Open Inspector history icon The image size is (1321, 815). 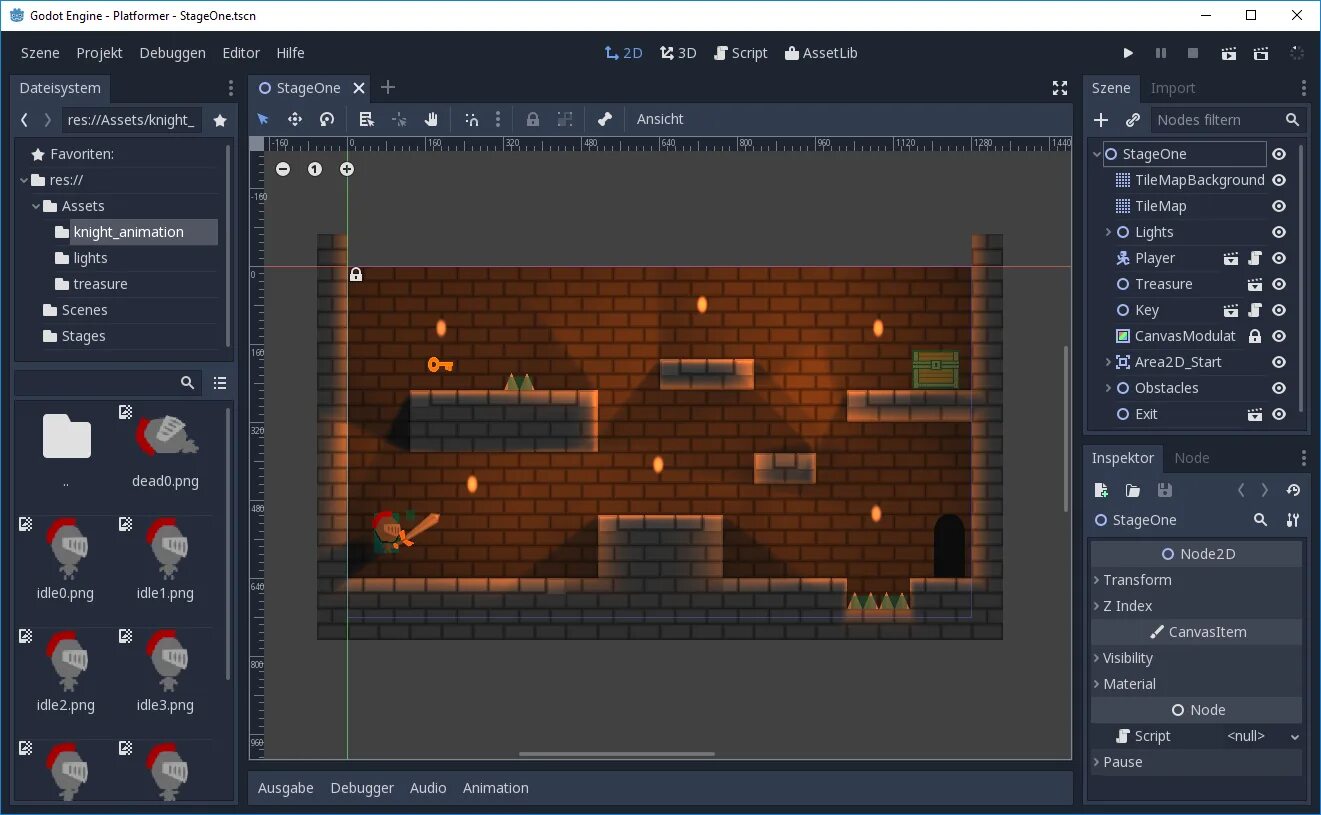pyautogui.click(x=1293, y=490)
